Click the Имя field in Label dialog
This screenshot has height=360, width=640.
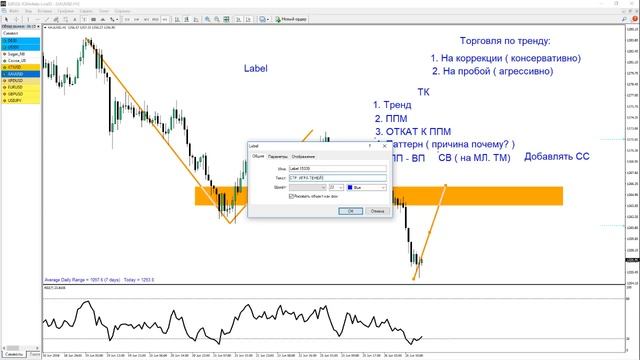point(338,168)
